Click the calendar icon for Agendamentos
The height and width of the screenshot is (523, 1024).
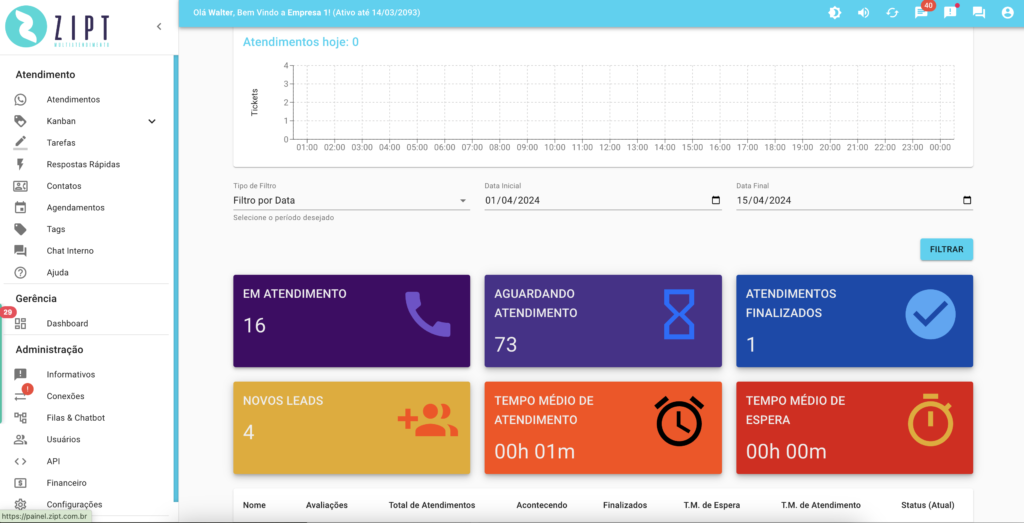pos(20,208)
